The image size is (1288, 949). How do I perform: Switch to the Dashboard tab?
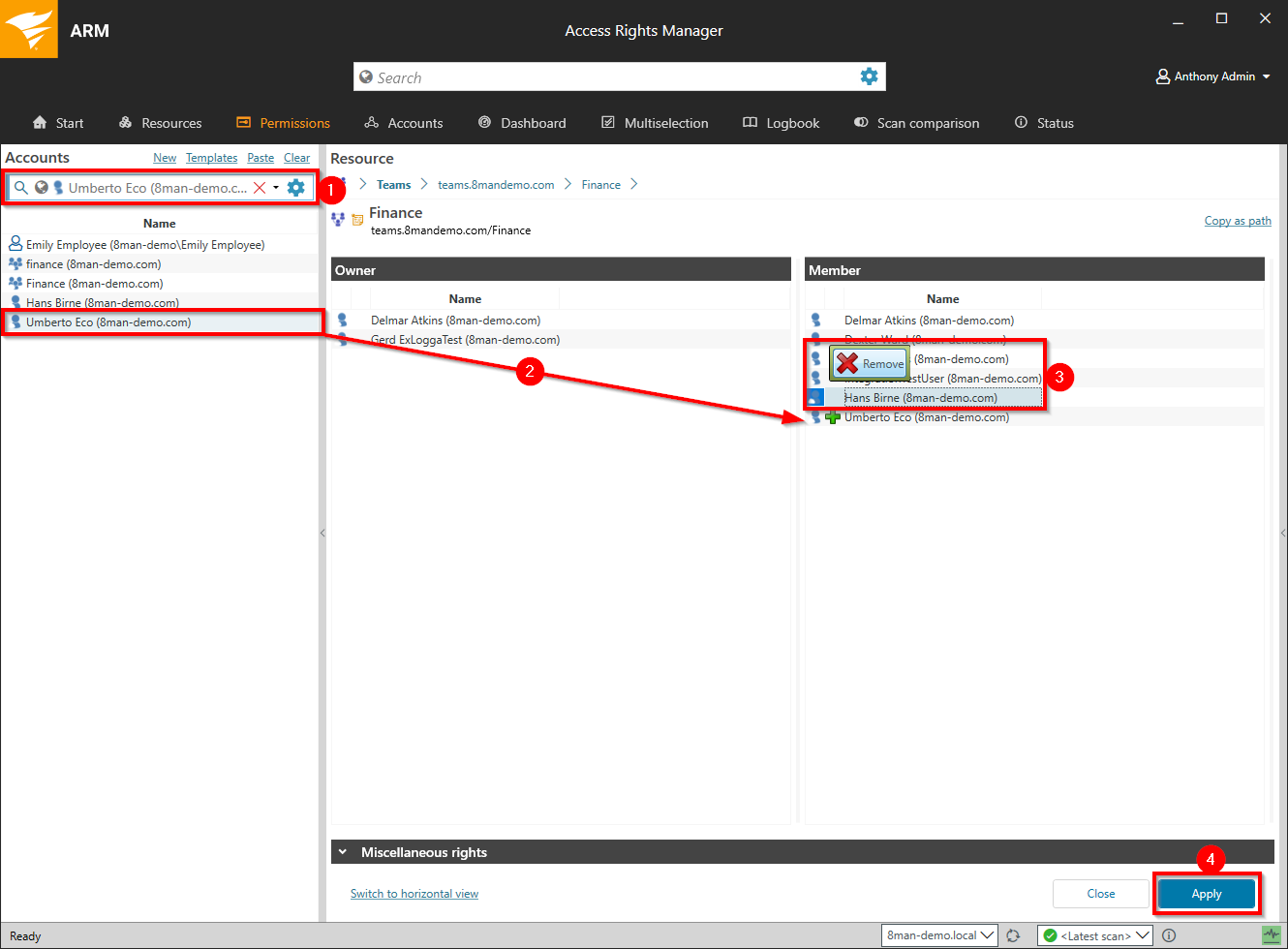point(522,123)
